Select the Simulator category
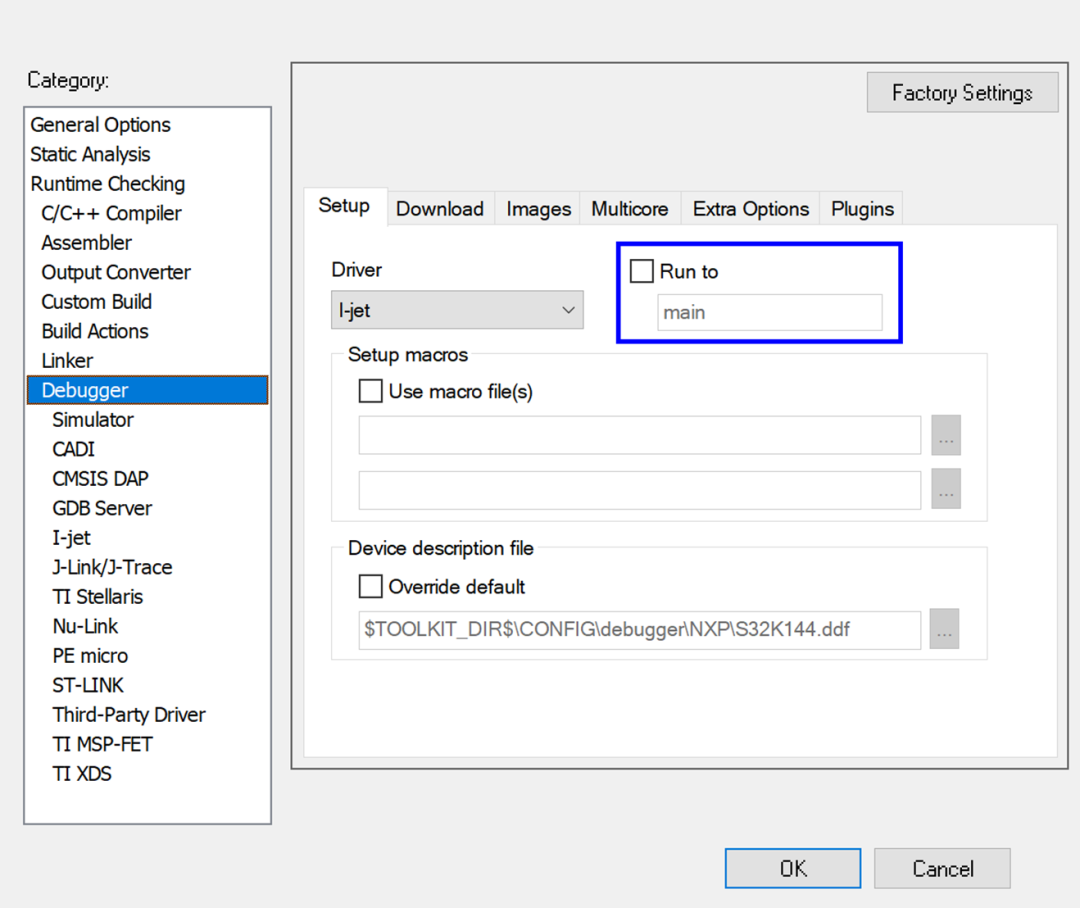 point(93,419)
